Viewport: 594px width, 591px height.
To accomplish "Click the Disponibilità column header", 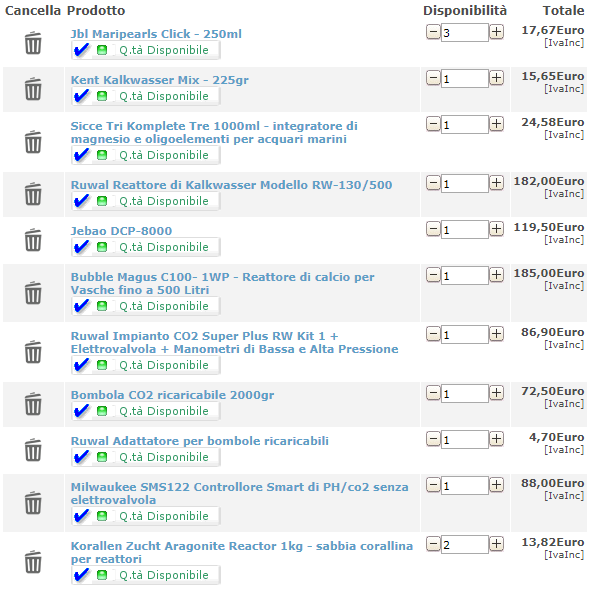I will point(465,11).
